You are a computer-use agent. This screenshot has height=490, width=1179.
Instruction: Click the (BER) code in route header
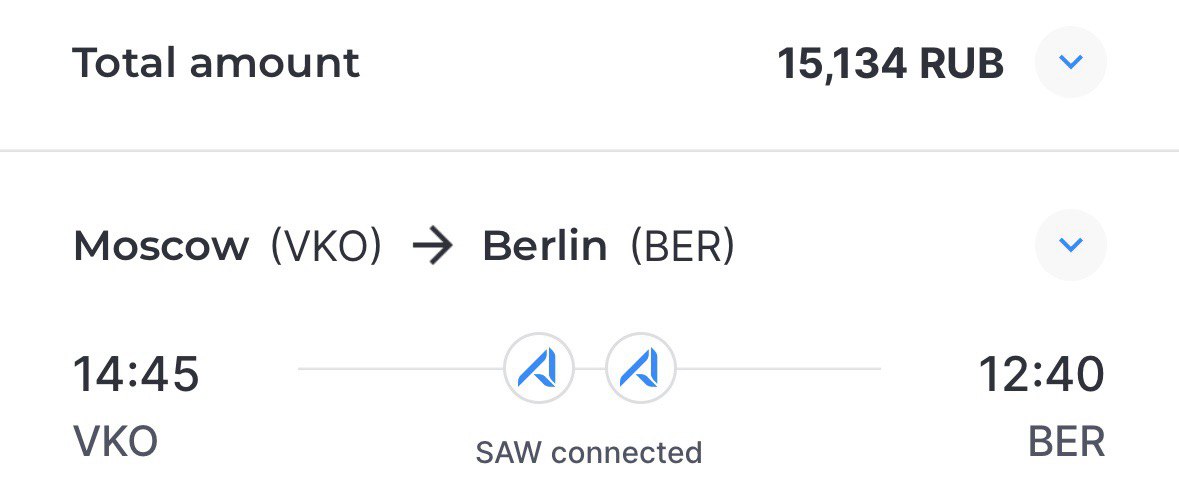681,247
